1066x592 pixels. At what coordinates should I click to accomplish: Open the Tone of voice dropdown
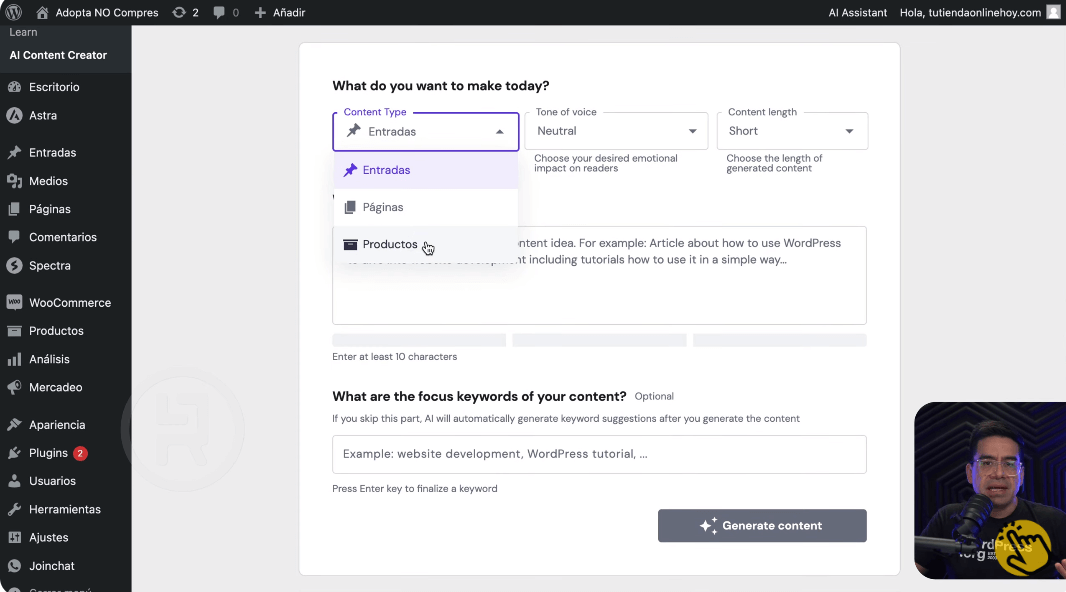click(x=616, y=131)
